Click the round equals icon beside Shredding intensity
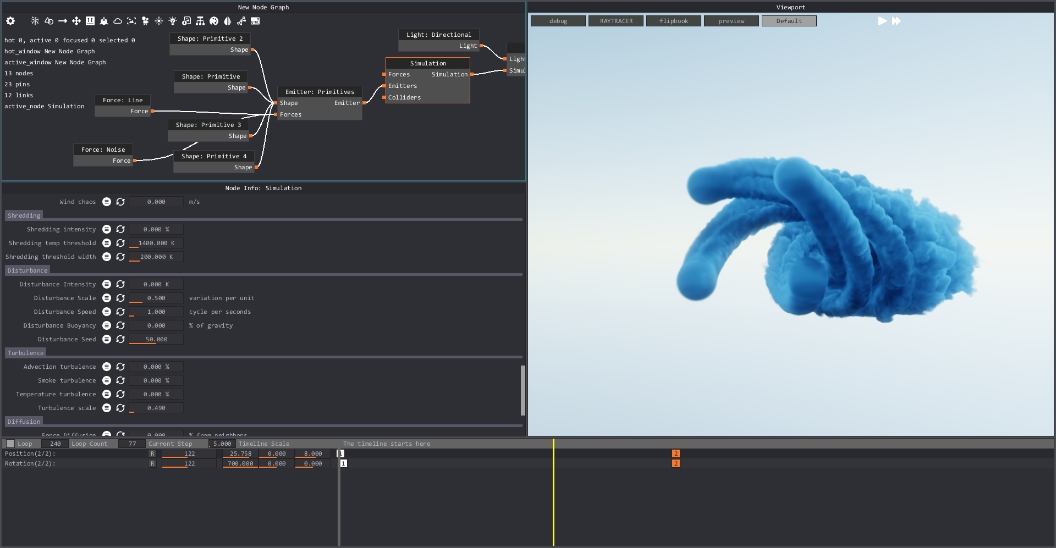Viewport: 1056px width, 548px height. coord(107,229)
